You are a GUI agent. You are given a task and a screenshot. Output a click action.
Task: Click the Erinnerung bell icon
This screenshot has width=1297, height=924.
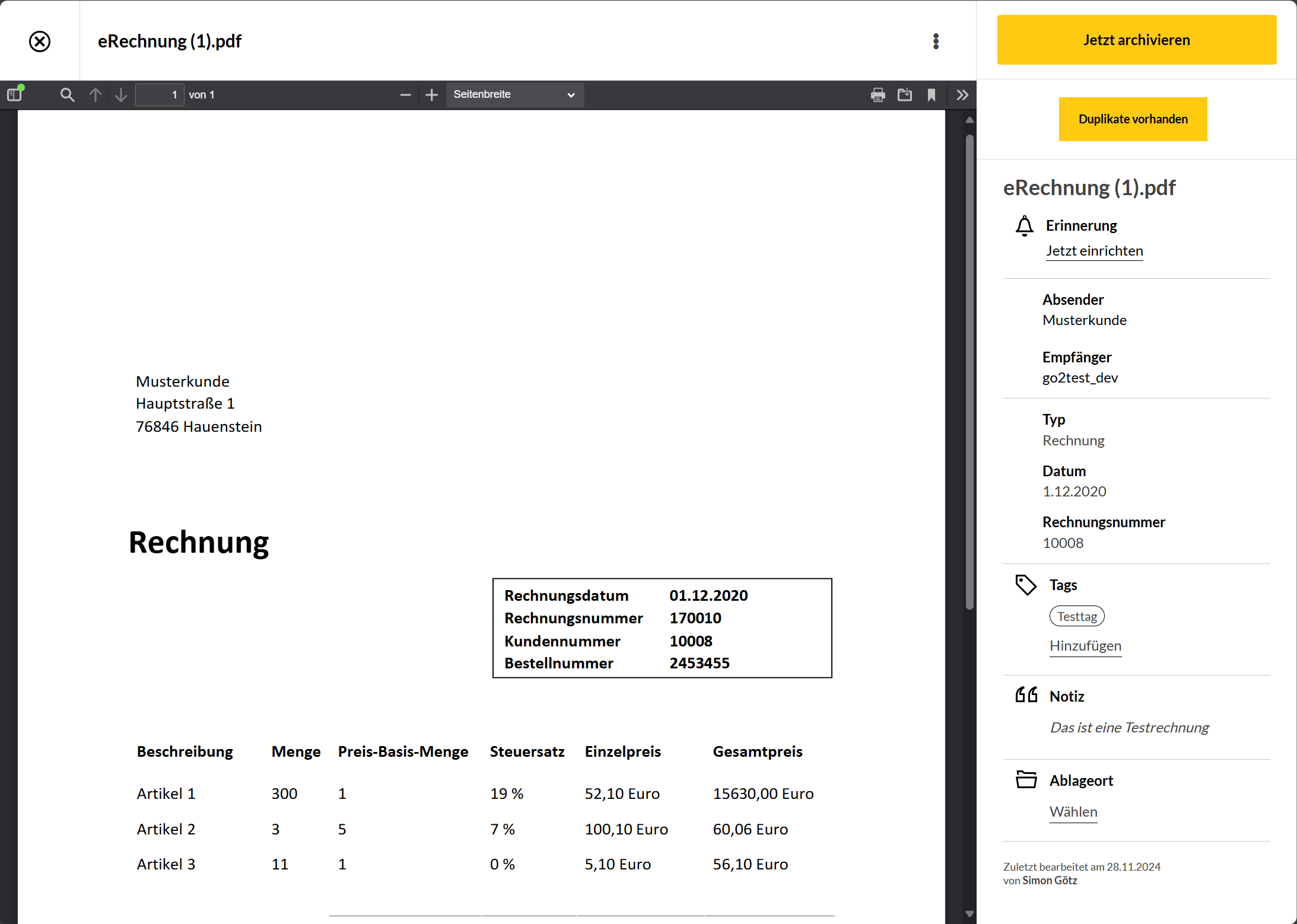pos(1024,226)
